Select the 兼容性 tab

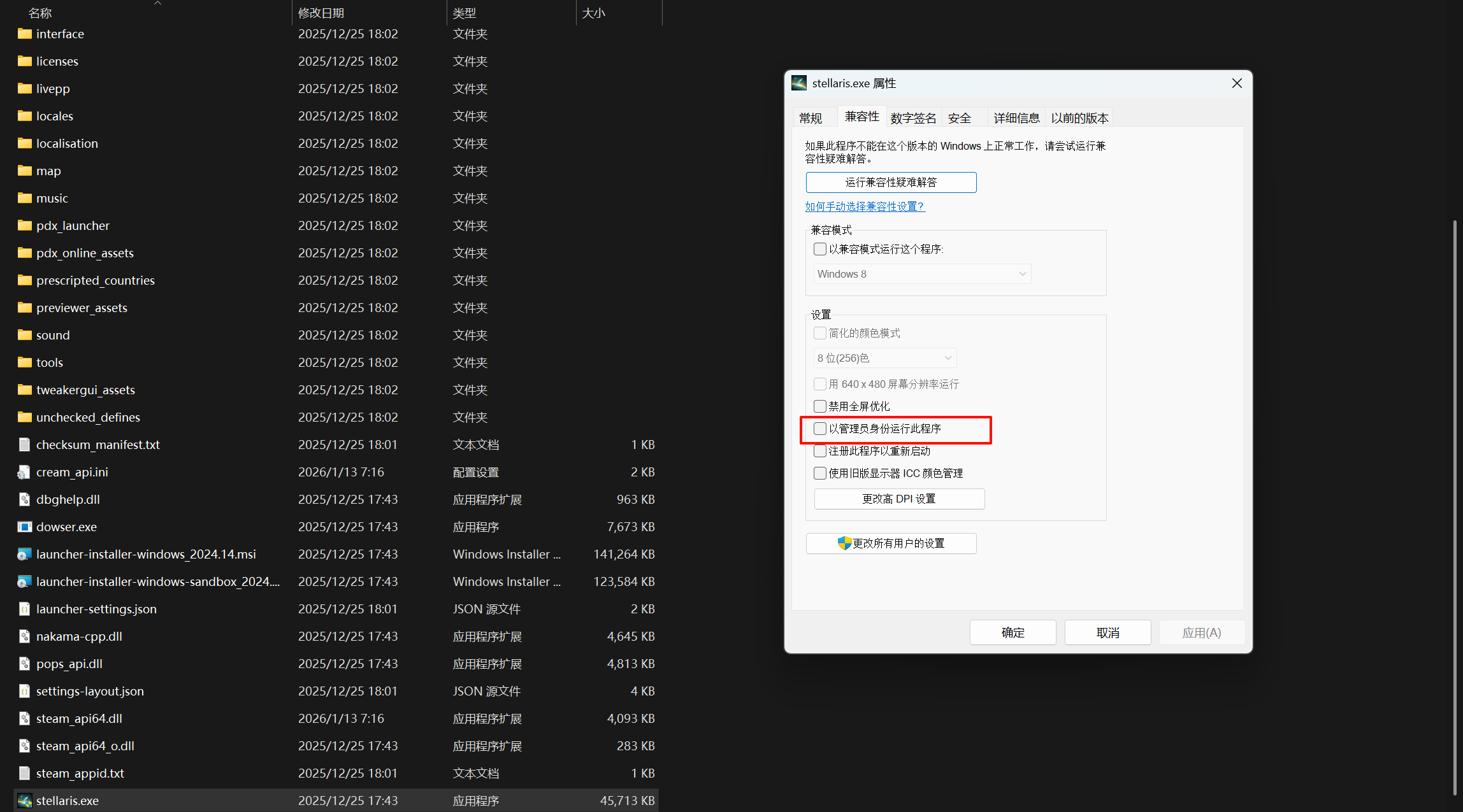click(862, 117)
